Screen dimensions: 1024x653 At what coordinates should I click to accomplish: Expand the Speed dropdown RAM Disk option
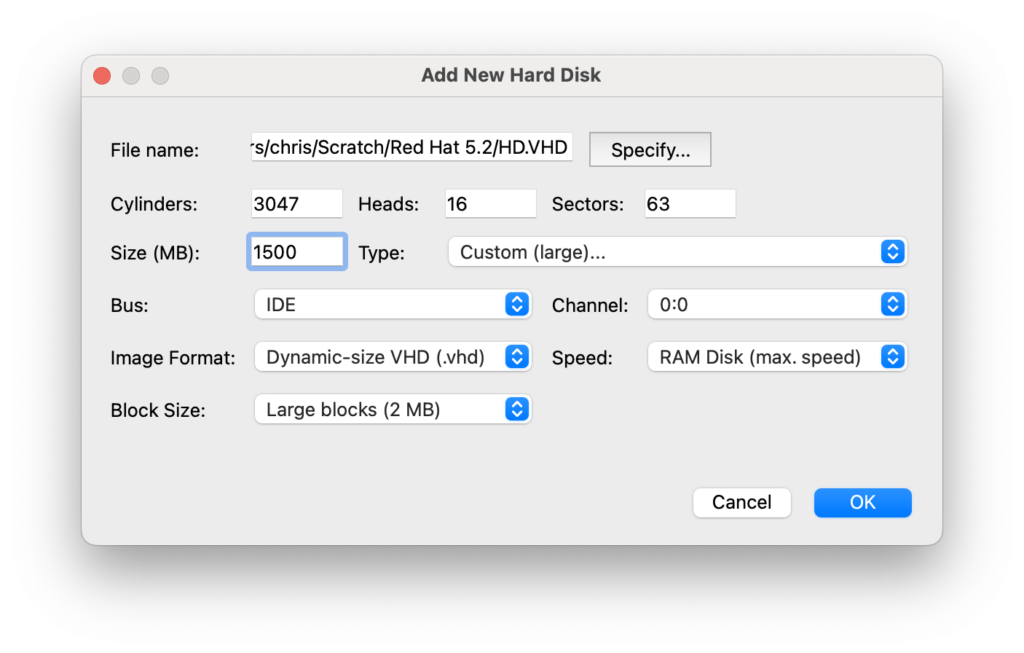(776, 357)
